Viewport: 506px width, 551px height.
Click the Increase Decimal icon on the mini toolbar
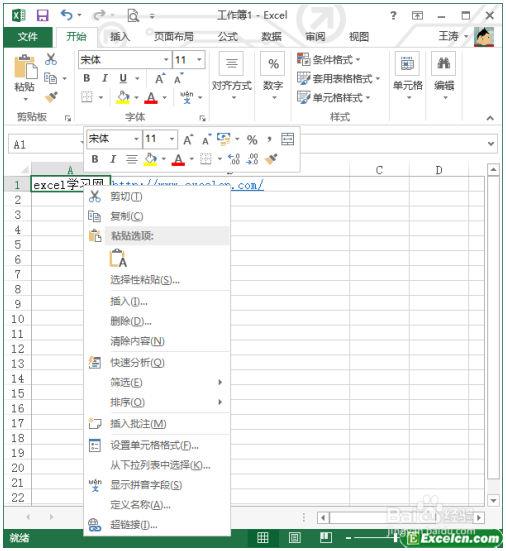[234, 159]
